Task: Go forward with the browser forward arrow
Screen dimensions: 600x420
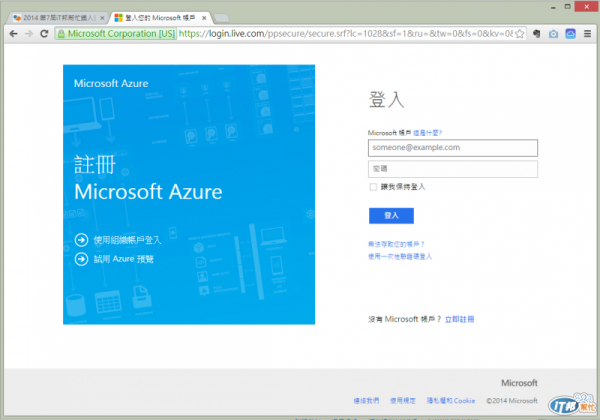Action: point(29,34)
